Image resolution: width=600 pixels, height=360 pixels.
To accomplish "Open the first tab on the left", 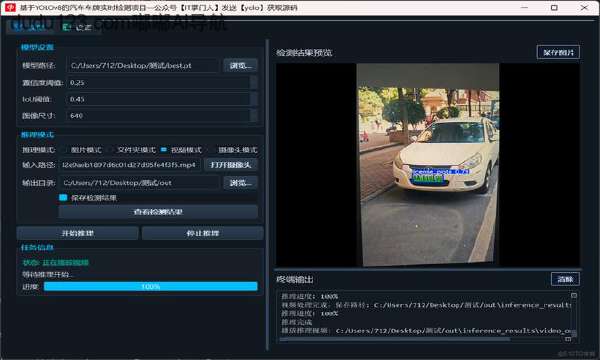I will point(30,27).
